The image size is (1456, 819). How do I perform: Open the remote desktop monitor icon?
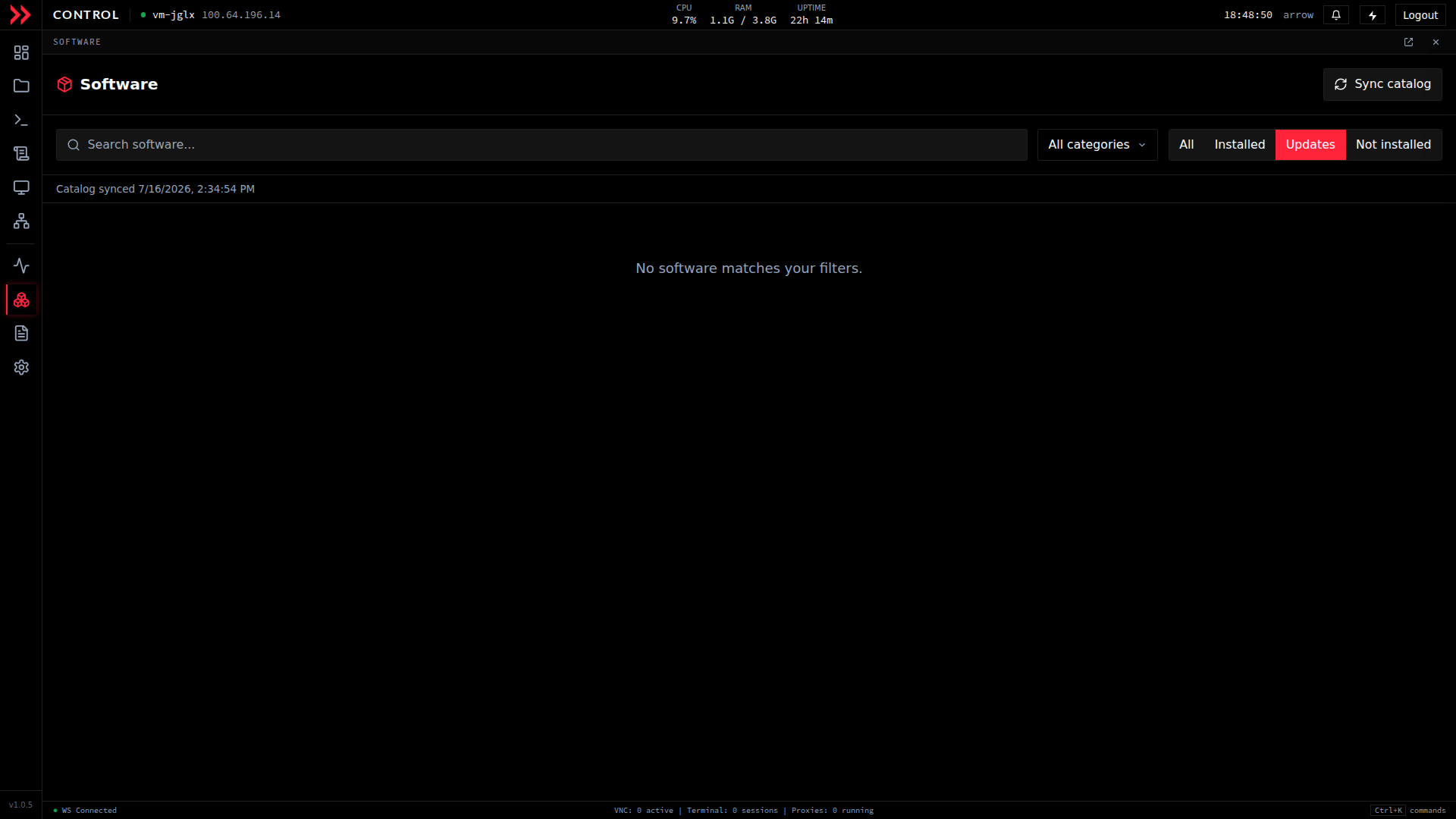[21, 187]
